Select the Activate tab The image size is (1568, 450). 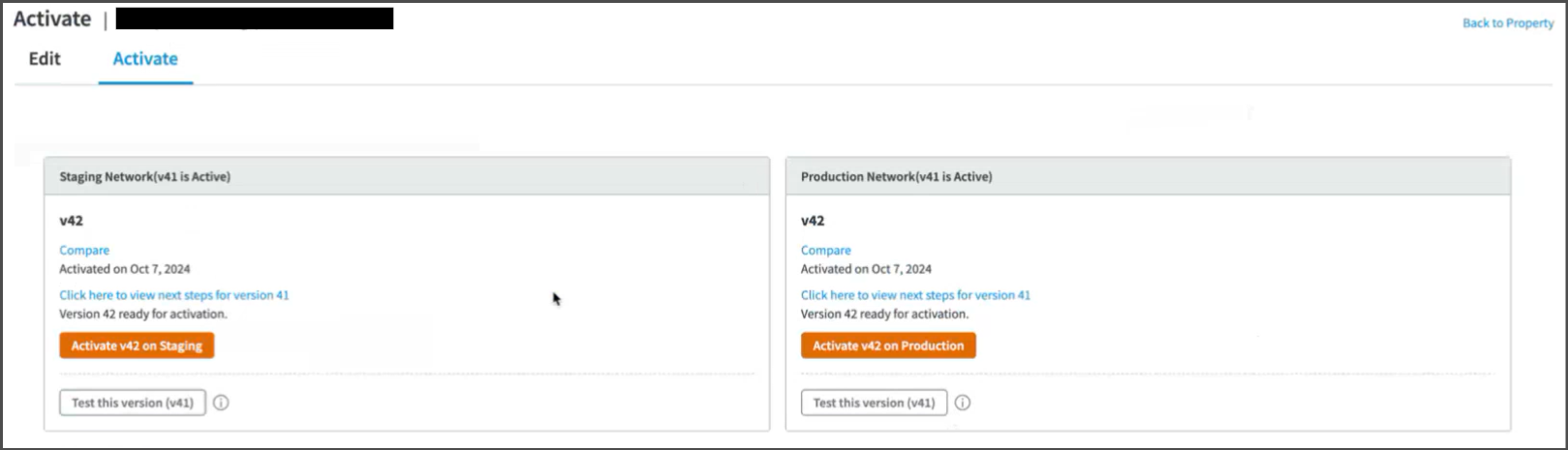click(x=145, y=59)
